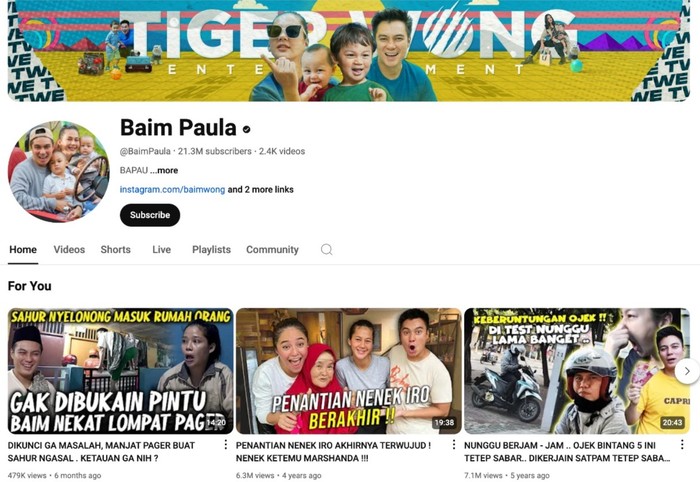The height and width of the screenshot is (482, 700).
Task: Click the BAPAU description text
Action: point(133,170)
